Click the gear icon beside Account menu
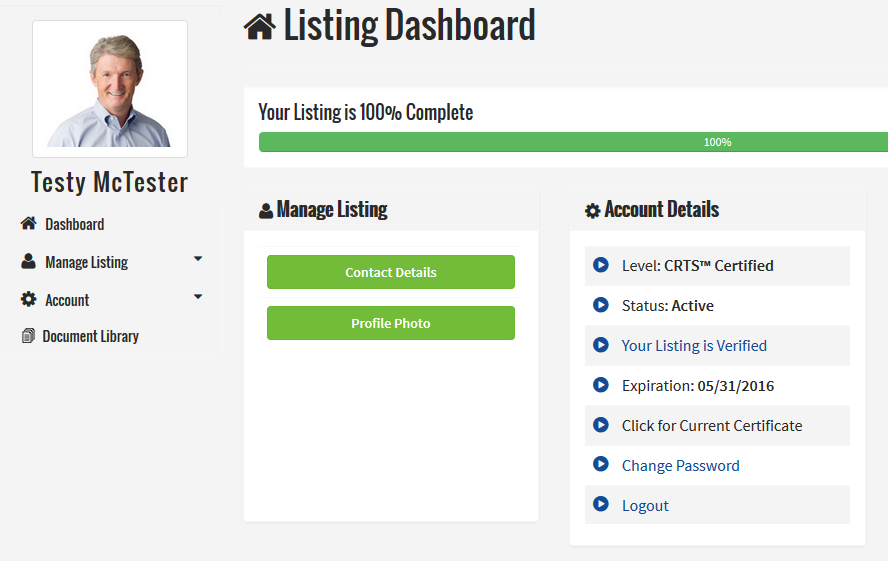Viewport: 888px width, 561px height. coord(28,299)
